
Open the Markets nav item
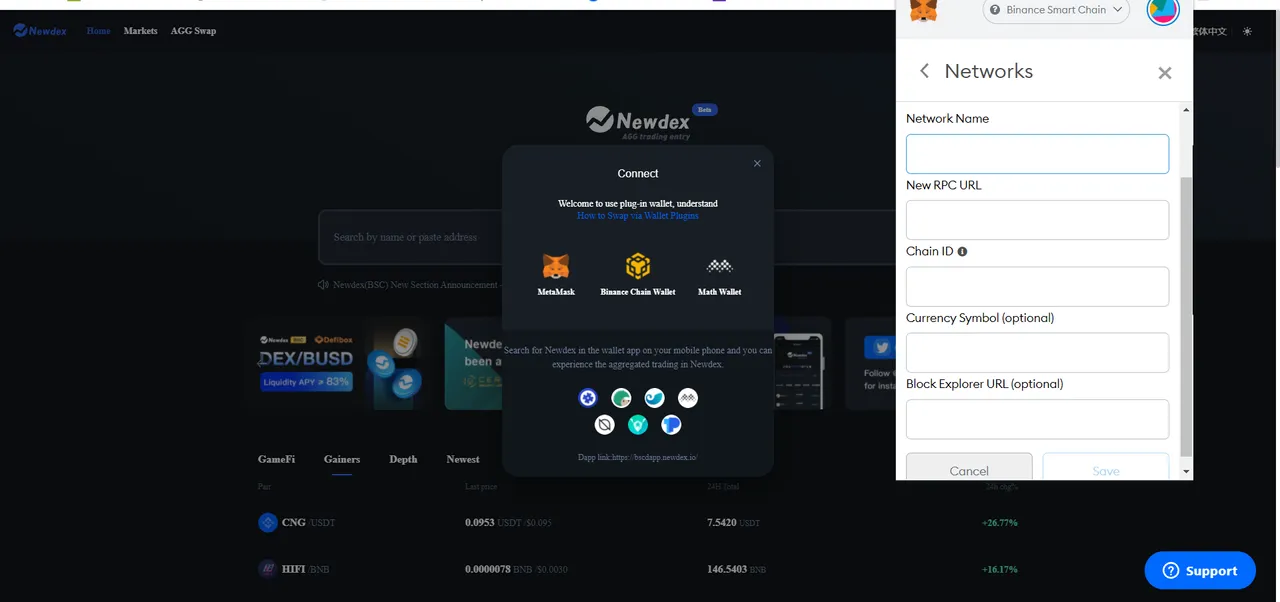pyautogui.click(x=140, y=31)
